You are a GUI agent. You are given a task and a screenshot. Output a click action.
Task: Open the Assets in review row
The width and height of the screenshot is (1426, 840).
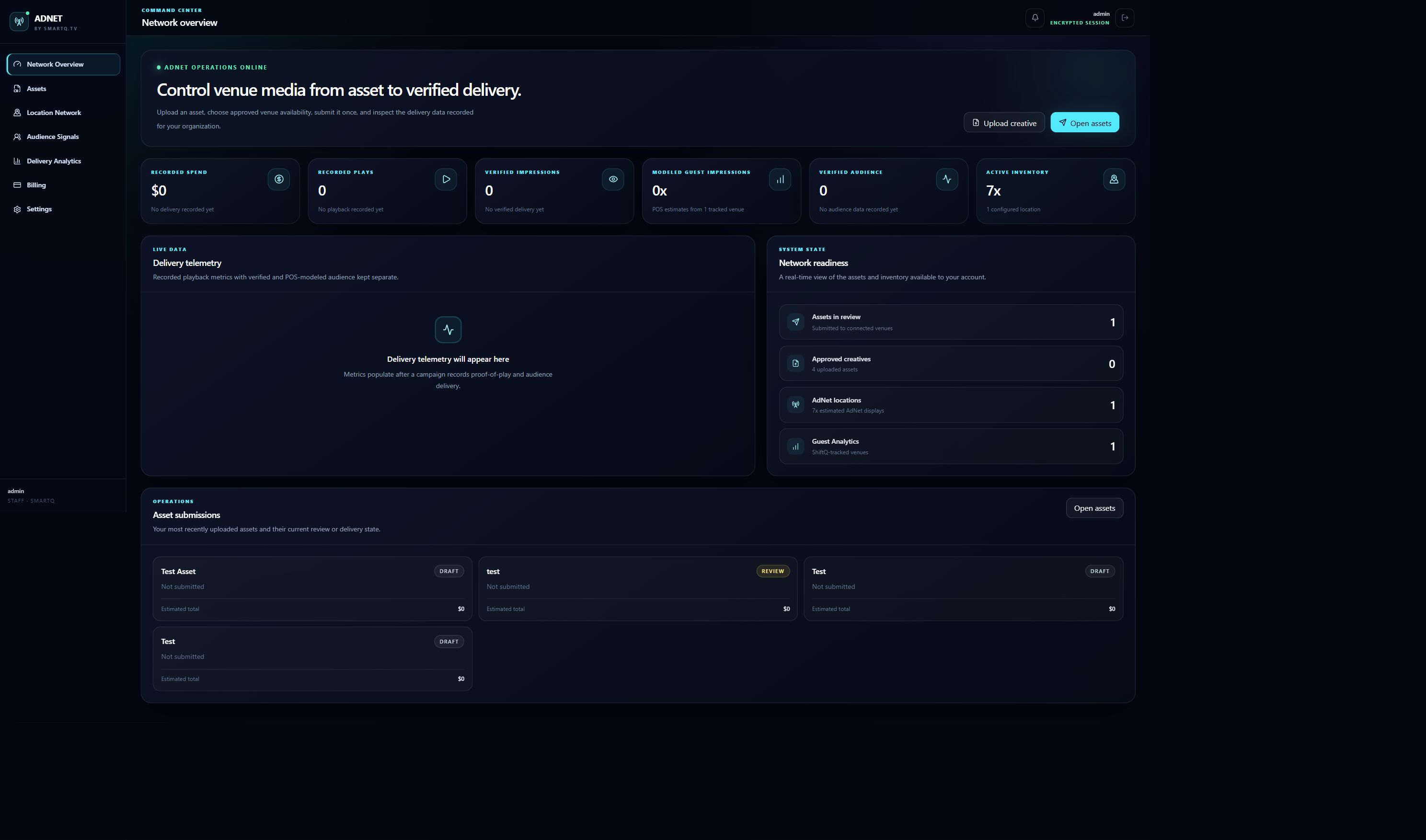click(951, 322)
